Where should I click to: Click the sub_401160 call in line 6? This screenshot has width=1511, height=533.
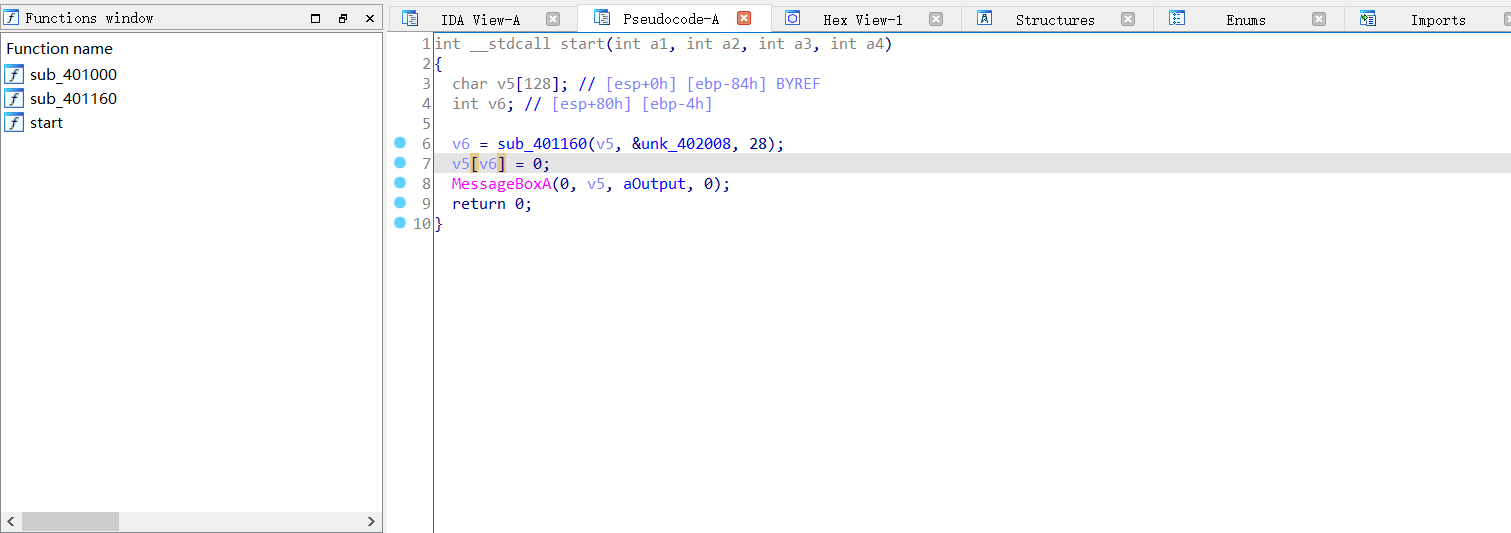coord(542,144)
